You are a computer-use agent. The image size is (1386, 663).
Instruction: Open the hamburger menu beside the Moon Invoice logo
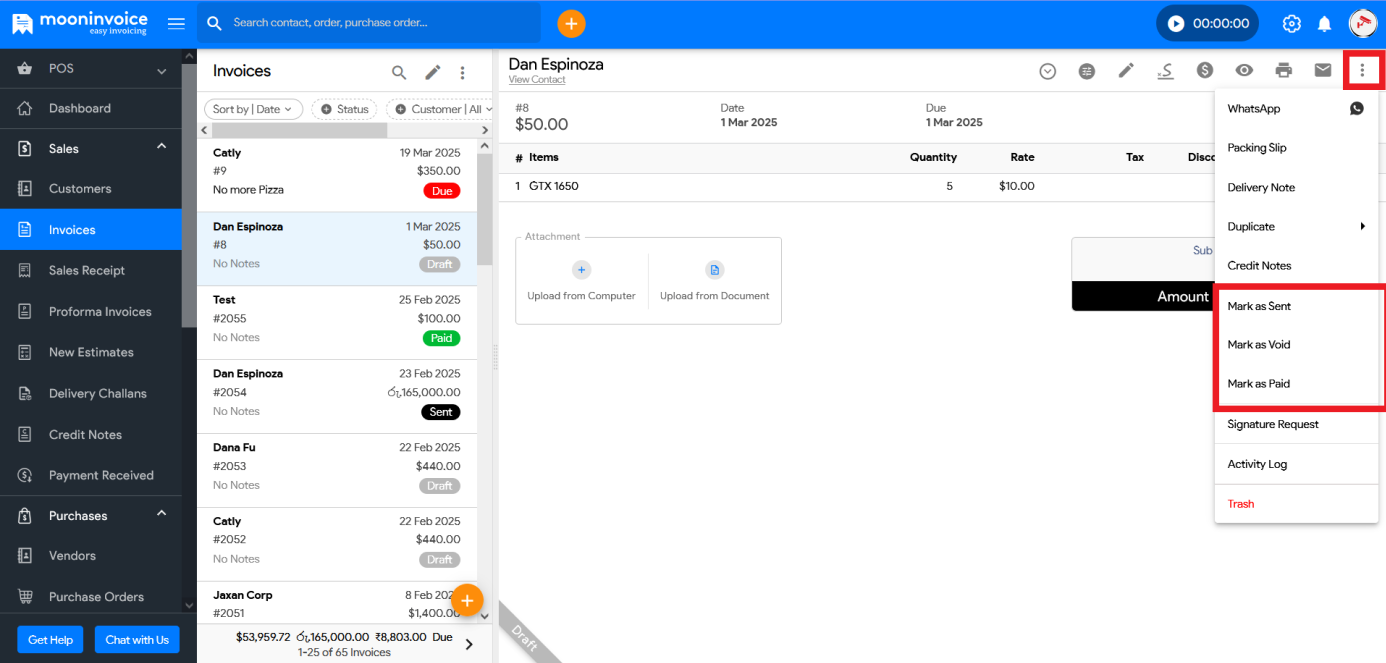coord(176,23)
